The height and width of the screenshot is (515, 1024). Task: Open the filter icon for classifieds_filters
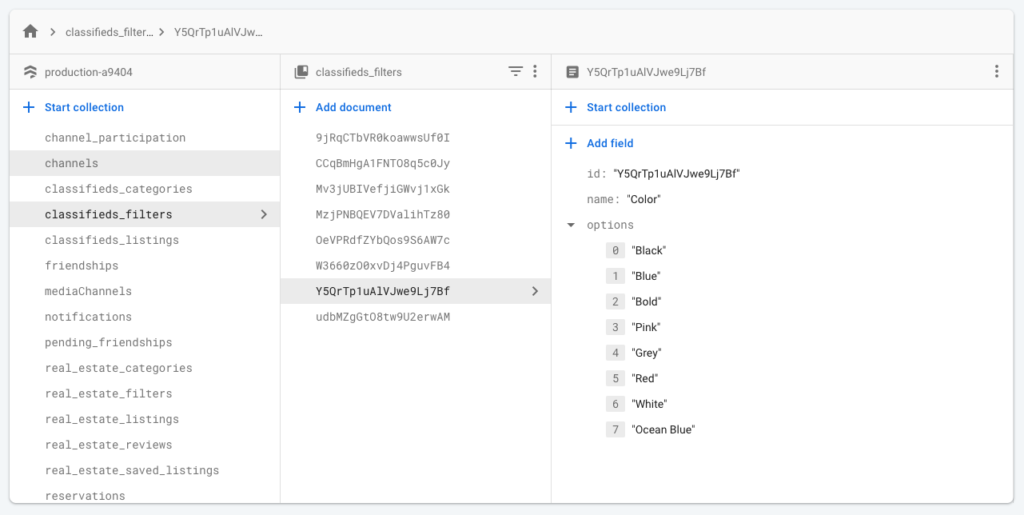[x=516, y=72]
